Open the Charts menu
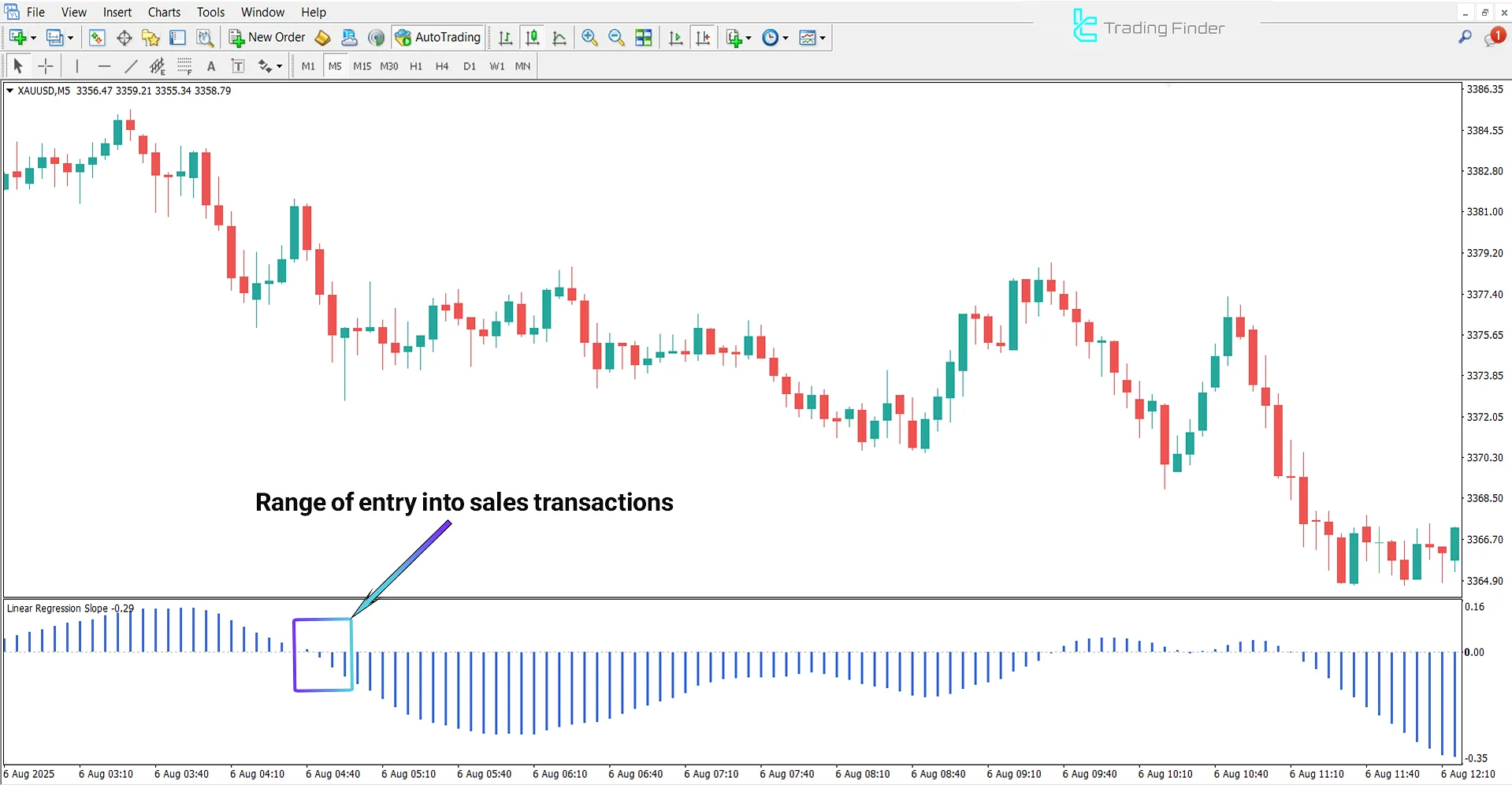The image size is (1512, 785). pyautogui.click(x=163, y=12)
